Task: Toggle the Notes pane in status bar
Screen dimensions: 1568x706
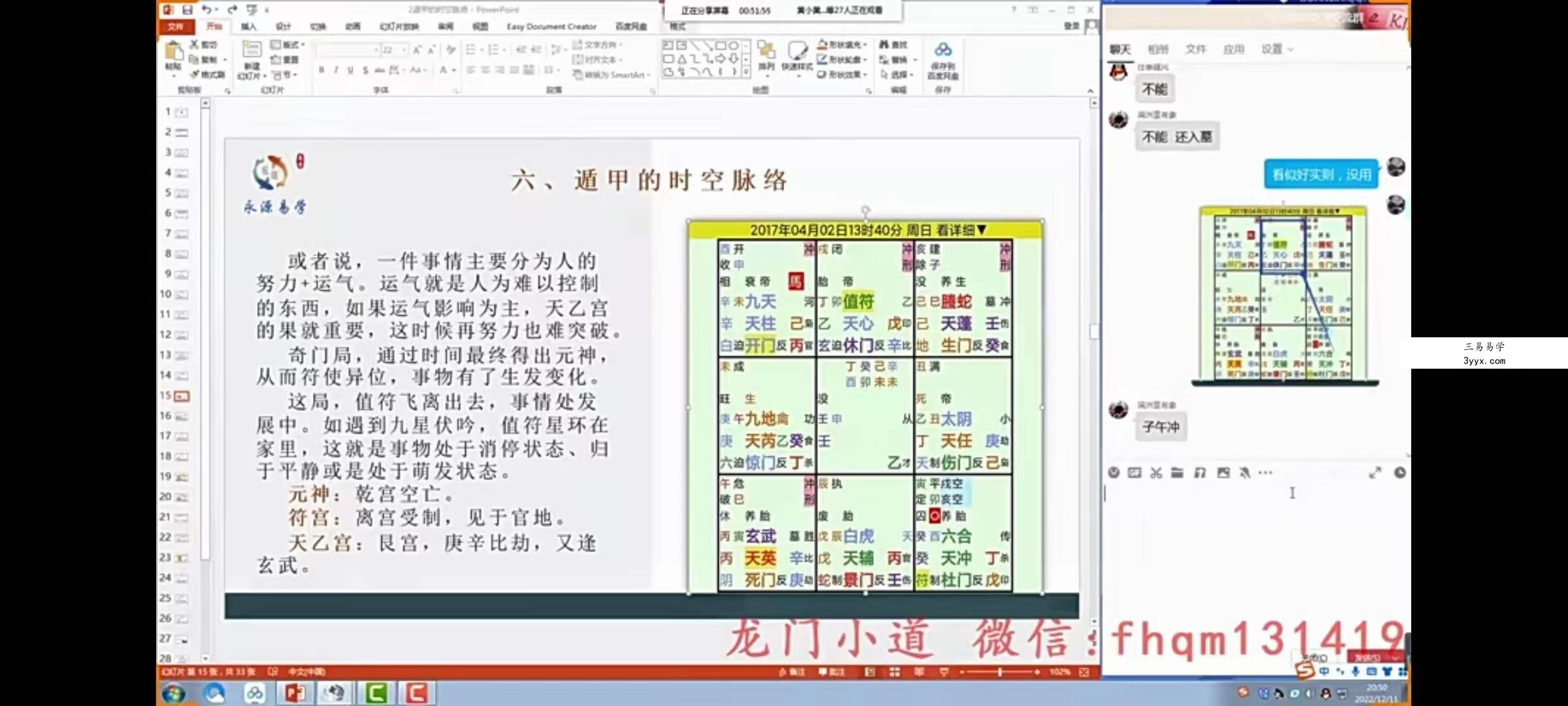Action: coord(792,672)
